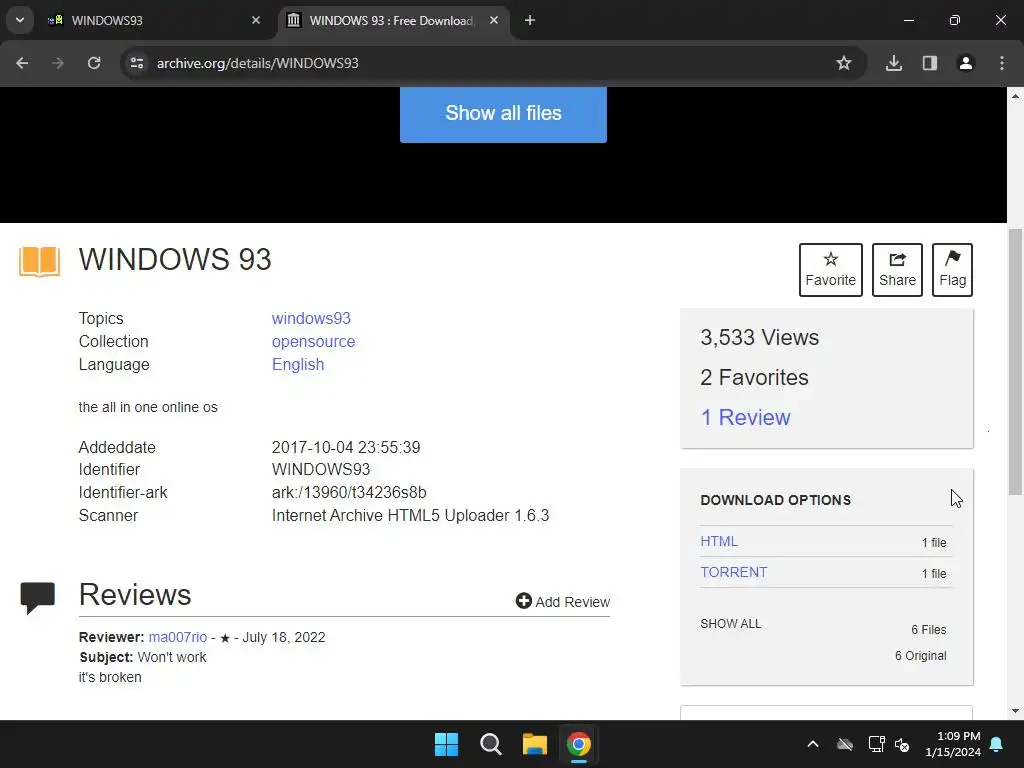Share this archive item
The height and width of the screenshot is (768, 1024).
(x=897, y=270)
